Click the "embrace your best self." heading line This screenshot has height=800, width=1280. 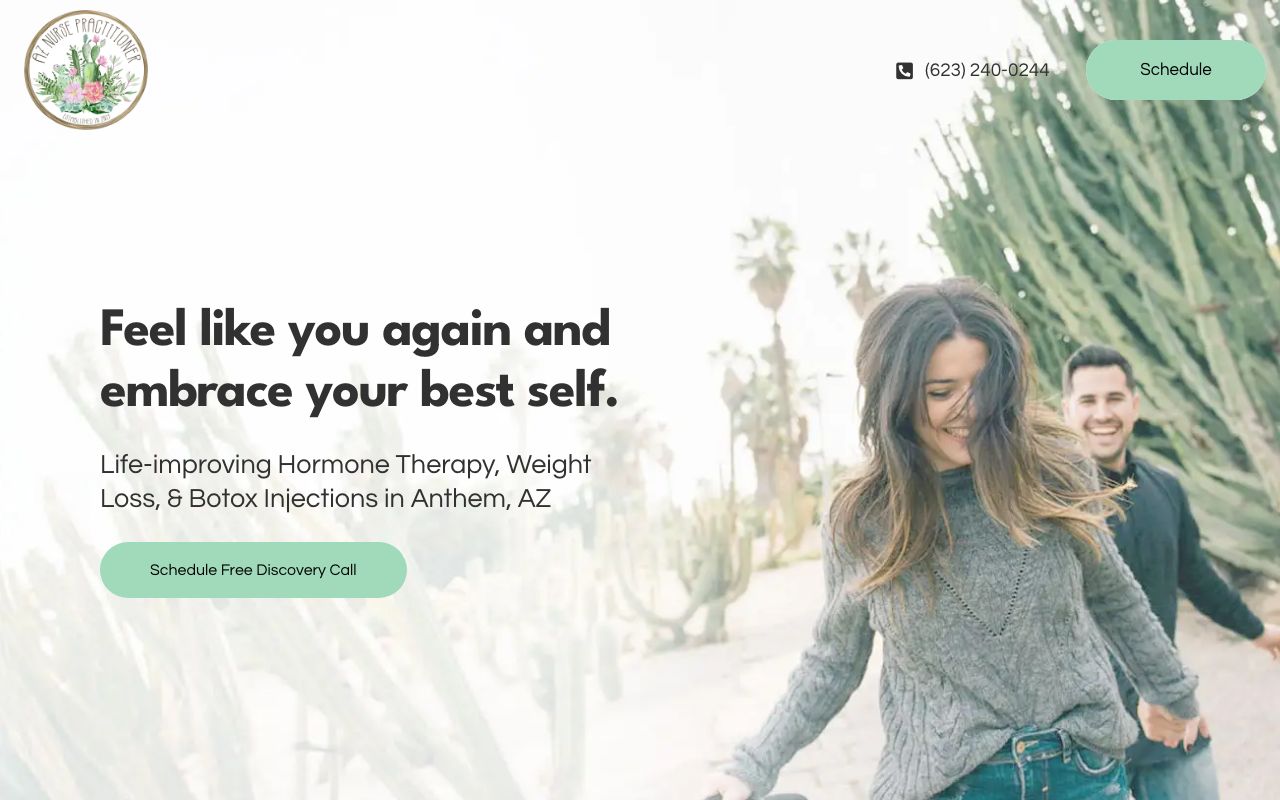pyautogui.click(x=359, y=391)
